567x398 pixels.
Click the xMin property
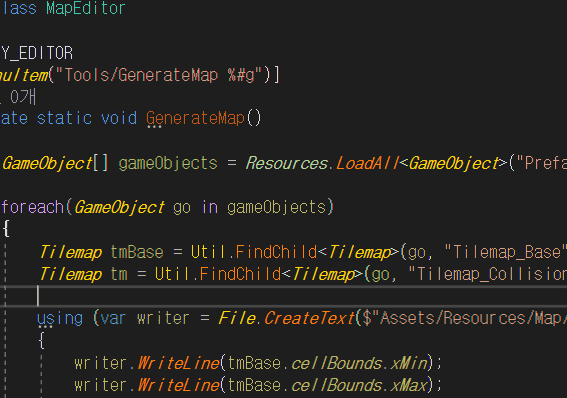click(x=409, y=363)
